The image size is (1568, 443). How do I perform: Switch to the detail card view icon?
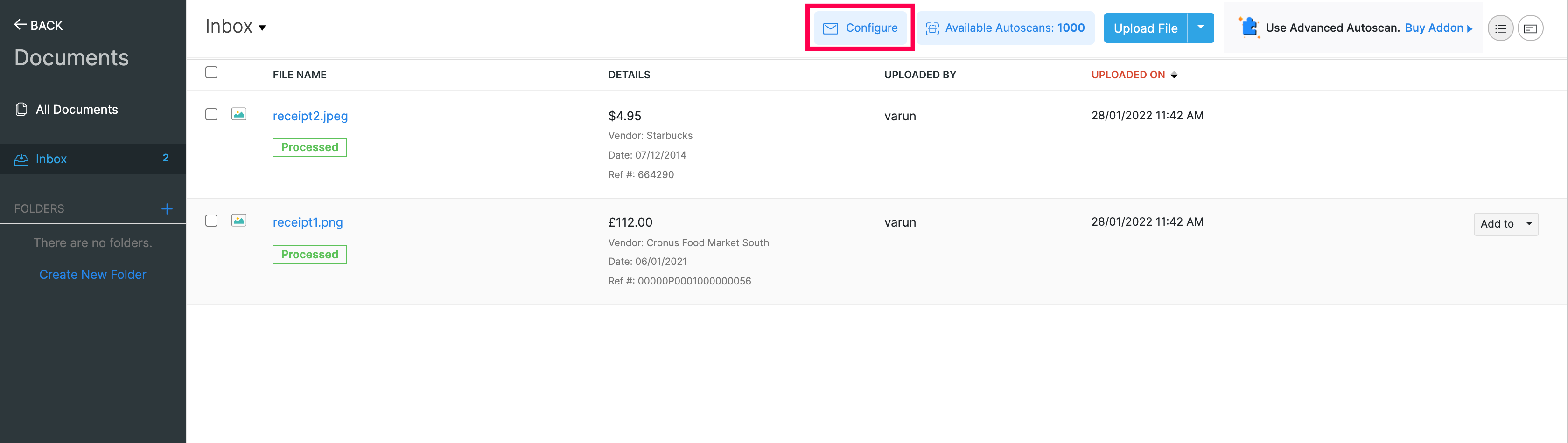[x=1530, y=28]
